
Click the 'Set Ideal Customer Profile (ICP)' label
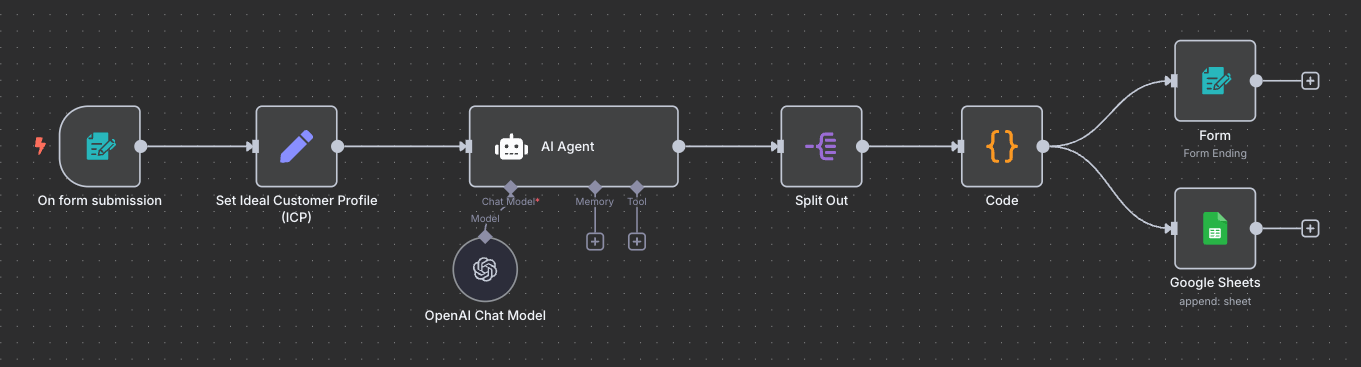coord(297,208)
